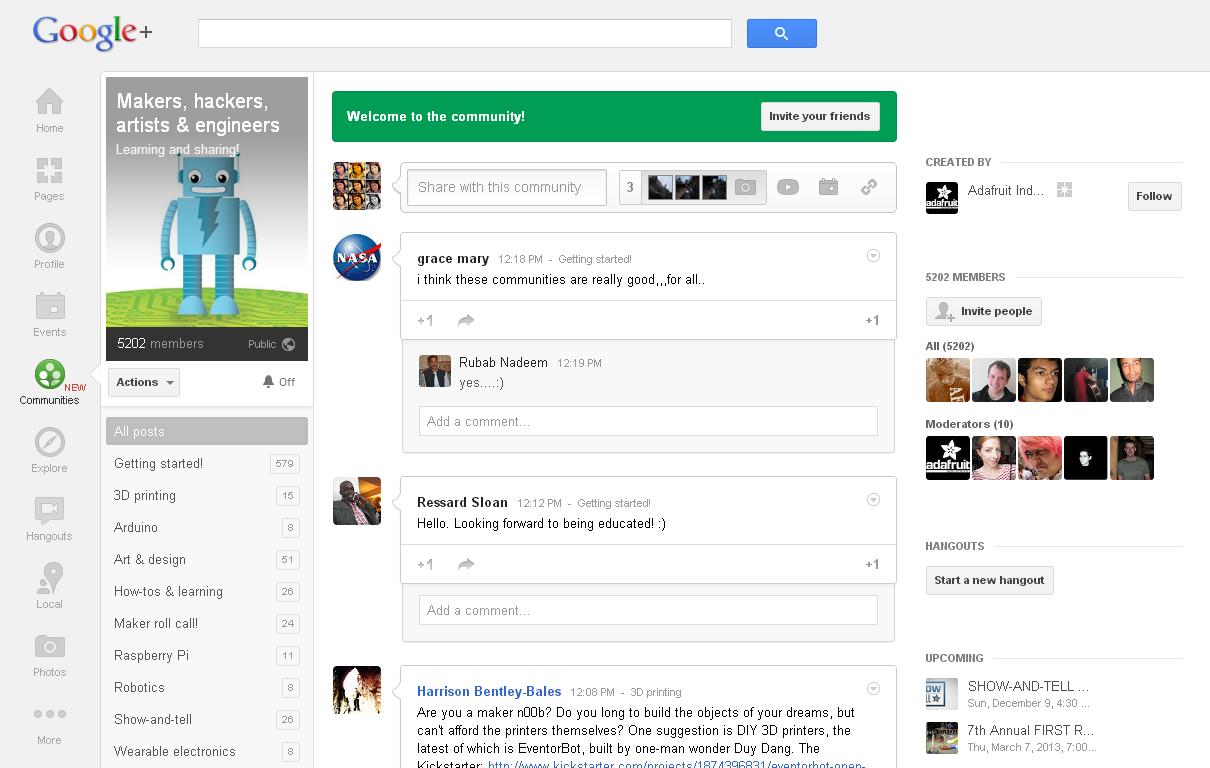This screenshot has height=768, width=1210.
Task: Select the Getting started! category
Action: pos(207,463)
